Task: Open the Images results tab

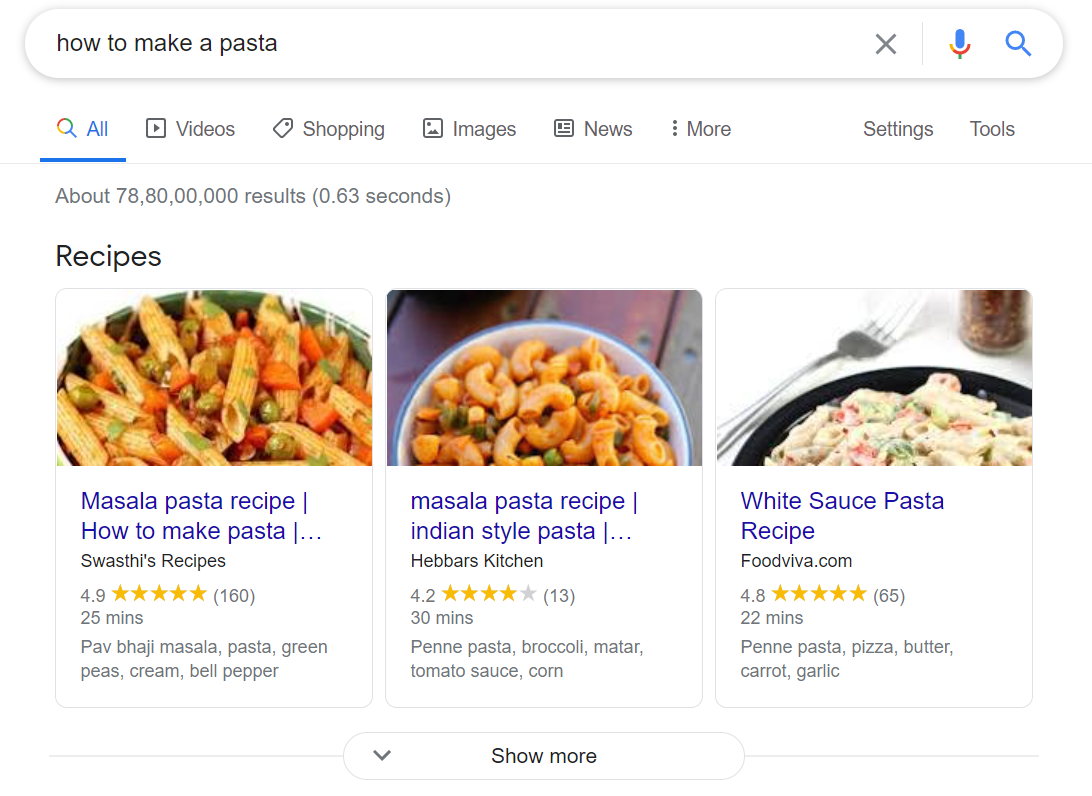Action: [x=469, y=129]
